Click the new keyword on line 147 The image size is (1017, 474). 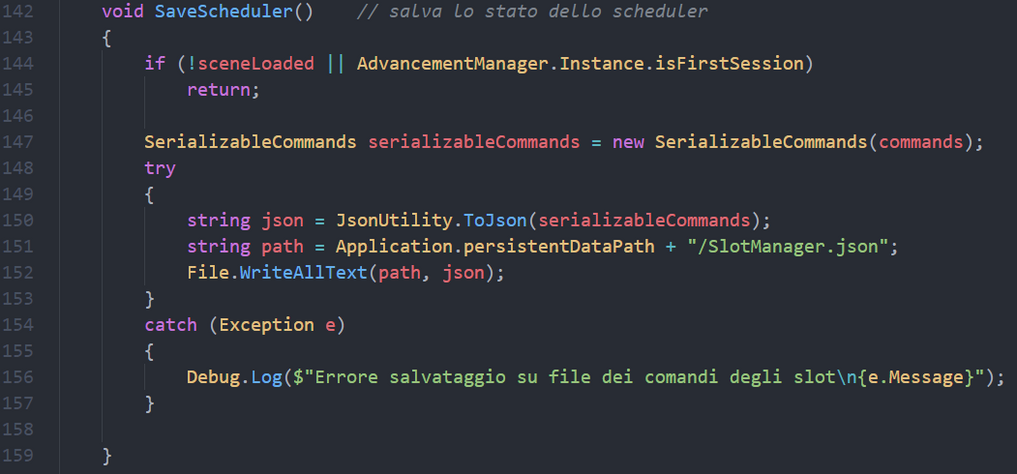628,142
